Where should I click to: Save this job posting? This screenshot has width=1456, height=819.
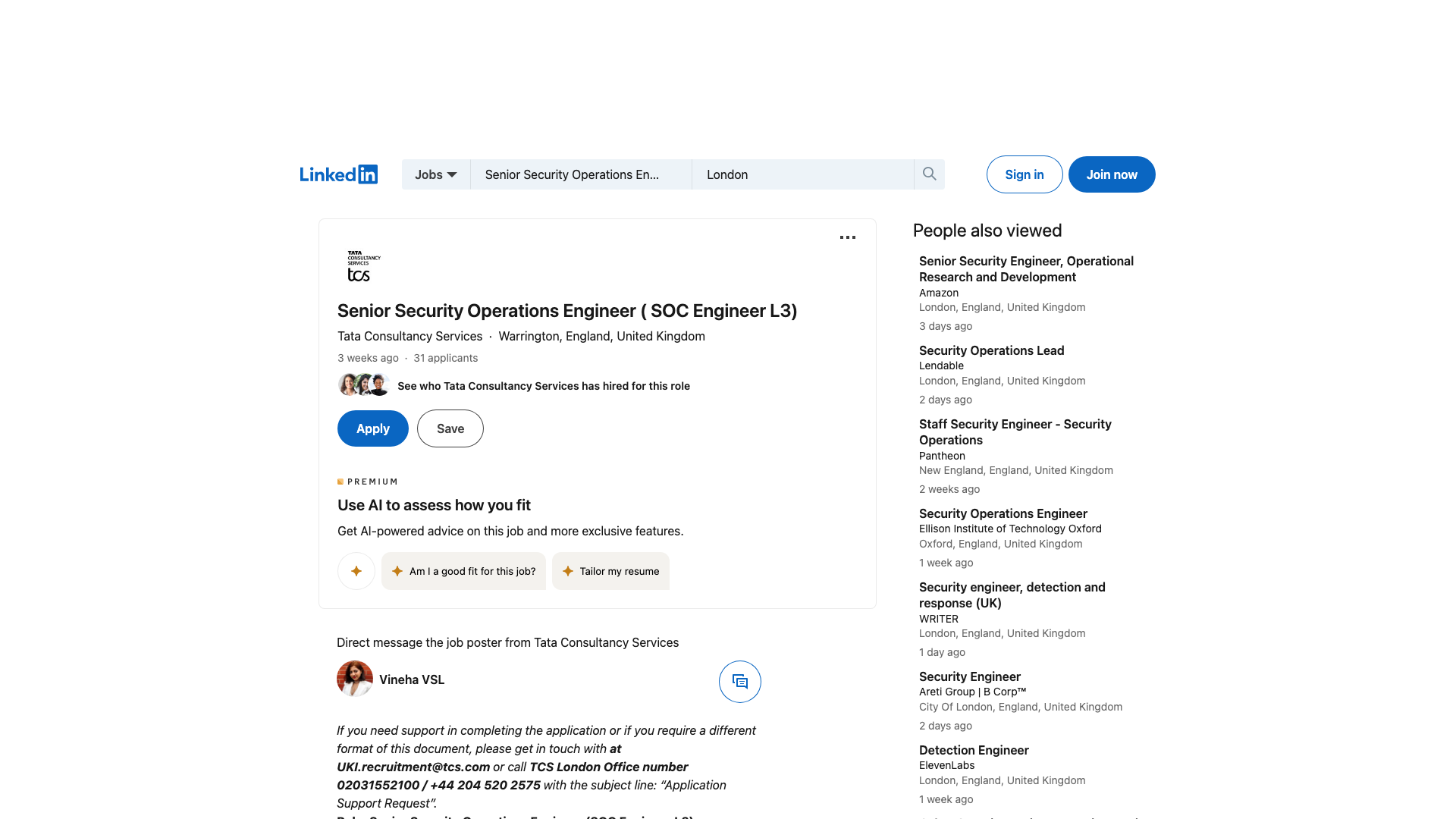click(450, 428)
